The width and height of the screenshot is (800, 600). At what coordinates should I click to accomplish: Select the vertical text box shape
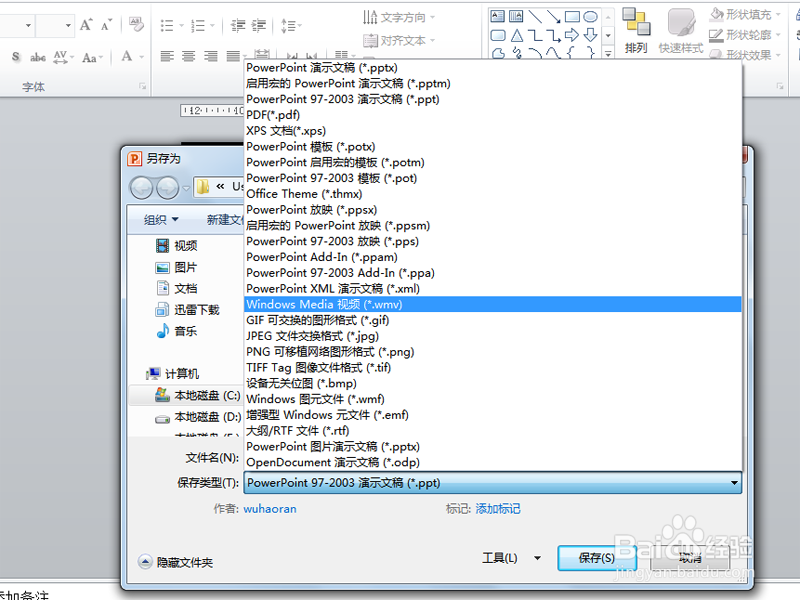point(516,16)
